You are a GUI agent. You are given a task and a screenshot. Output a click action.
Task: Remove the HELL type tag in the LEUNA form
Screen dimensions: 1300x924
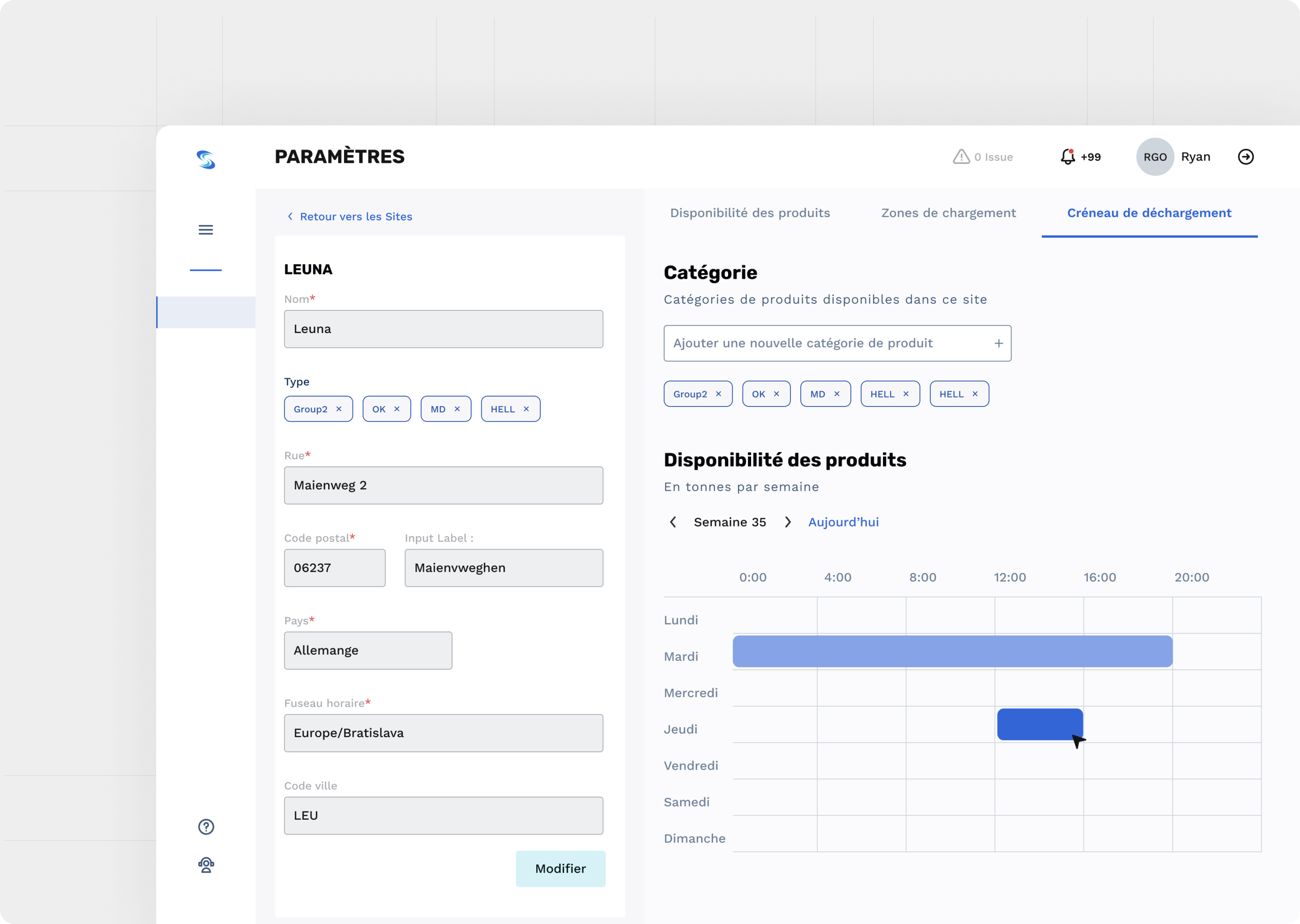click(x=526, y=408)
